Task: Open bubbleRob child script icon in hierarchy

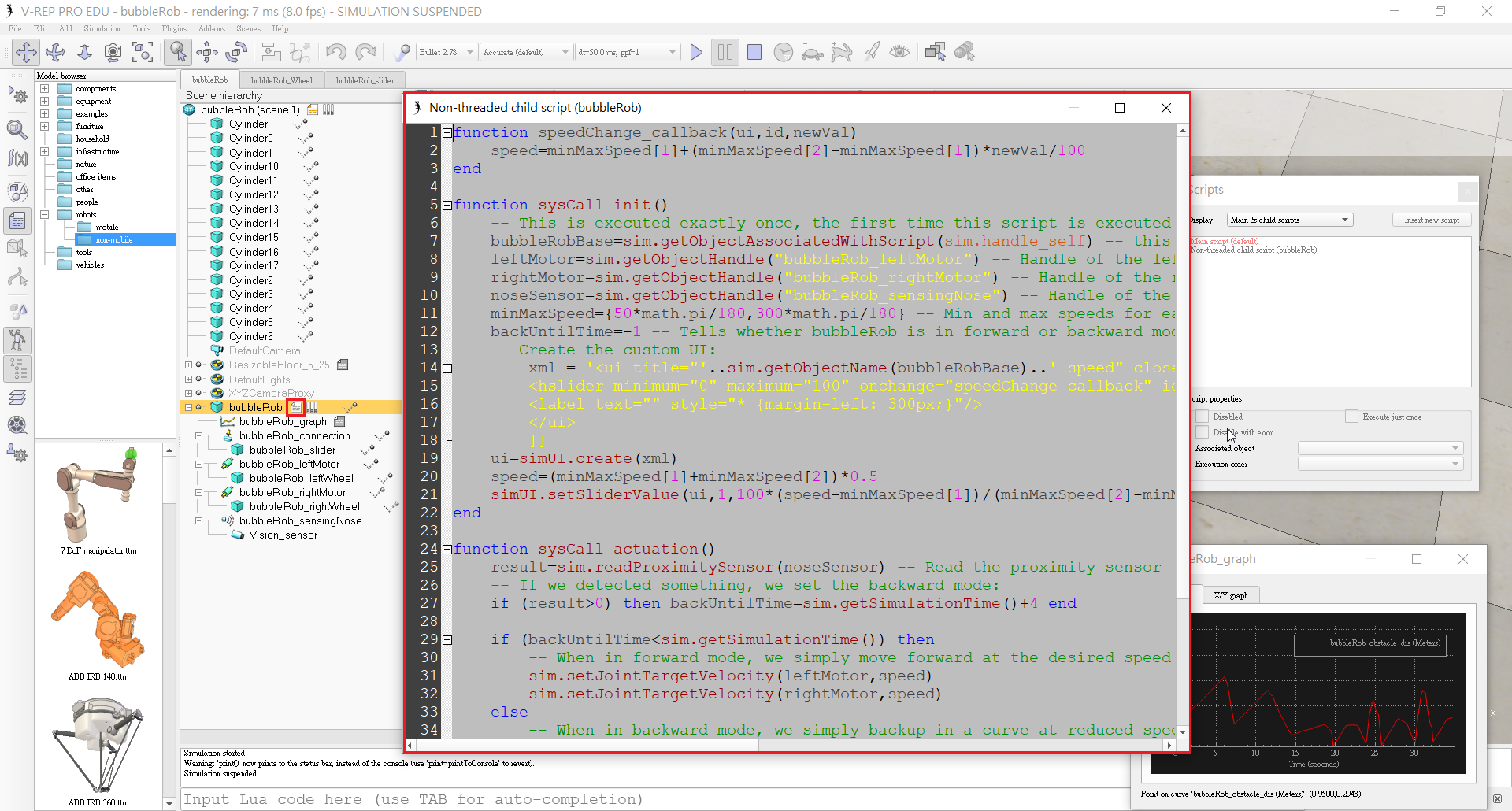Action: point(295,407)
